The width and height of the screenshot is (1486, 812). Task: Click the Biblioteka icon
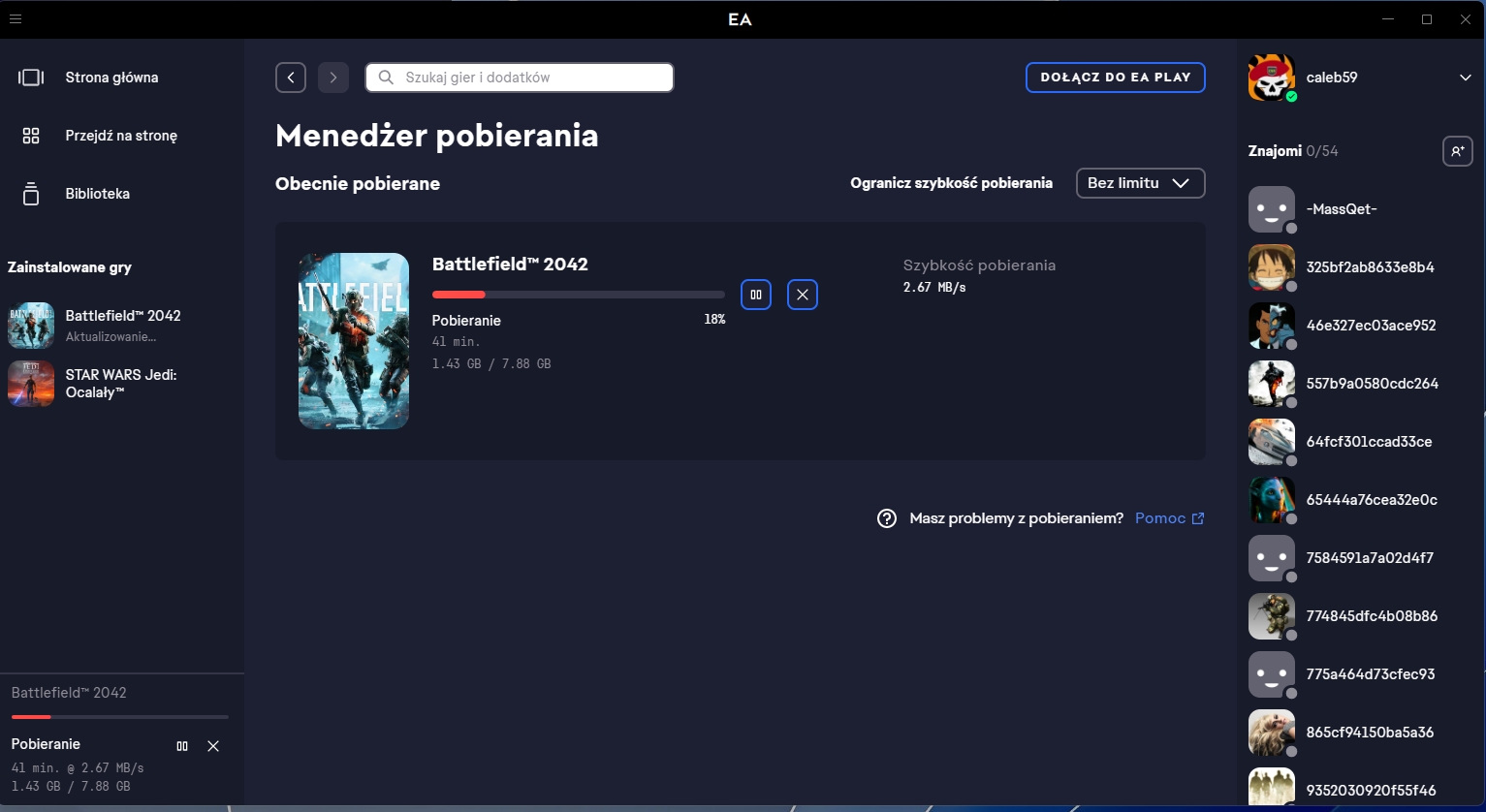pyautogui.click(x=31, y=194)
